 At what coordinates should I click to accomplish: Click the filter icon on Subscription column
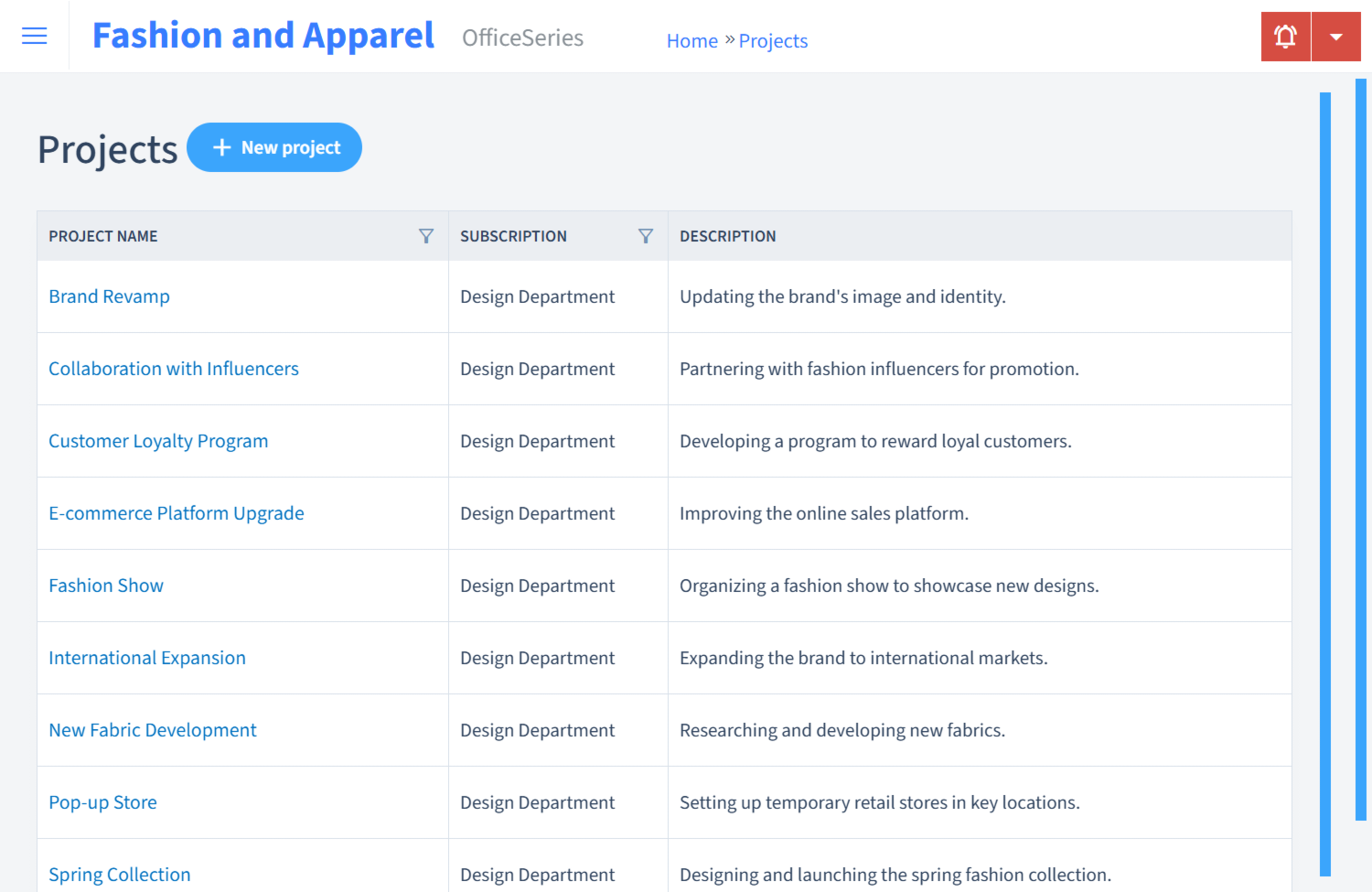point(646,235)
